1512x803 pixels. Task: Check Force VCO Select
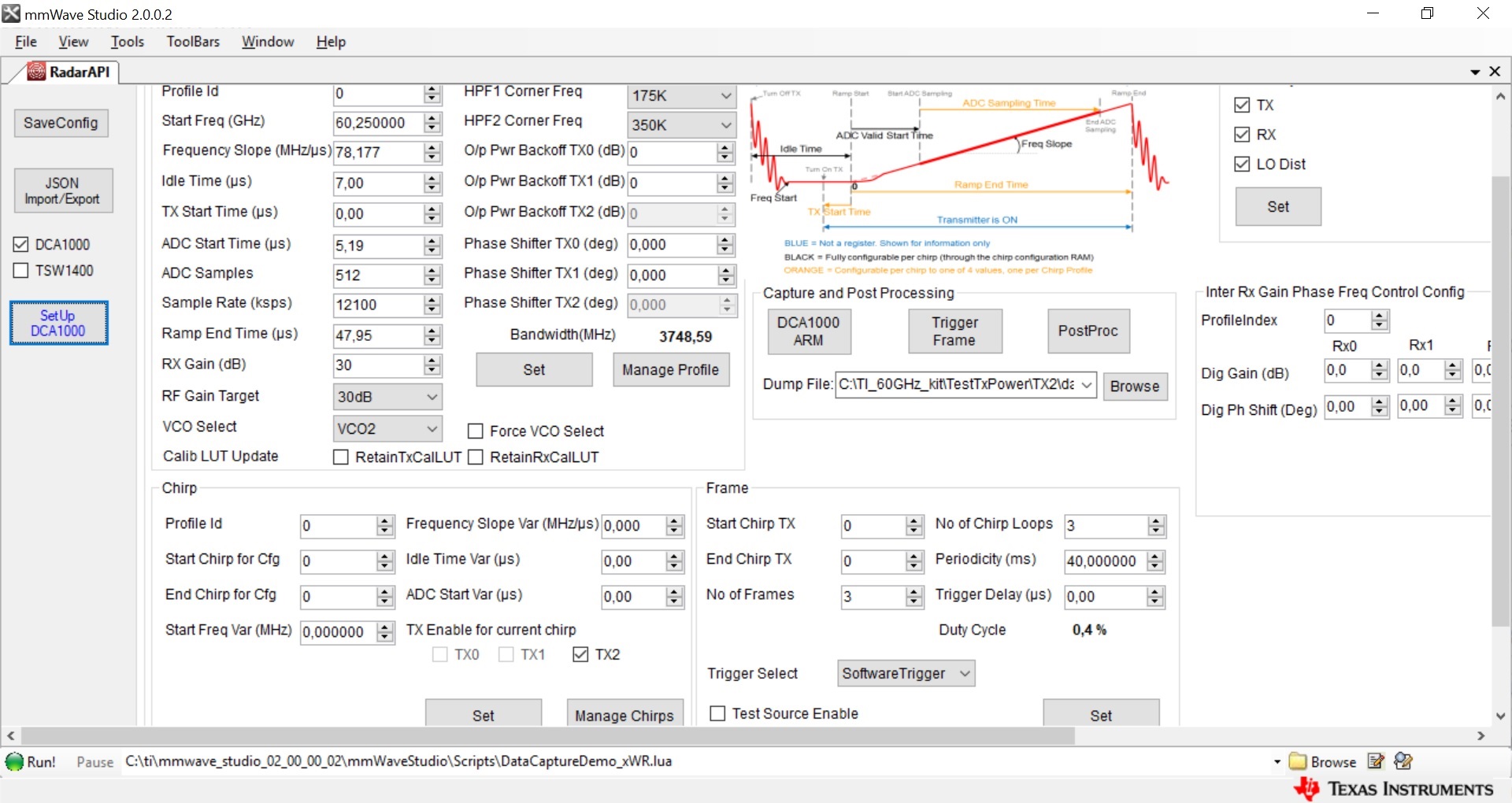pyautogui.click(x=476, y=431)
